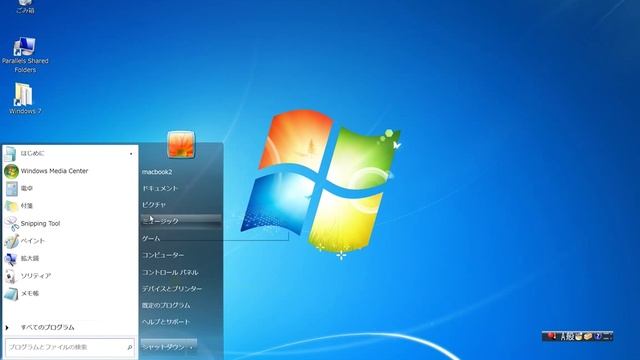Open the ピクチャ folder link
640x360 pixels.
coord(154,204)
